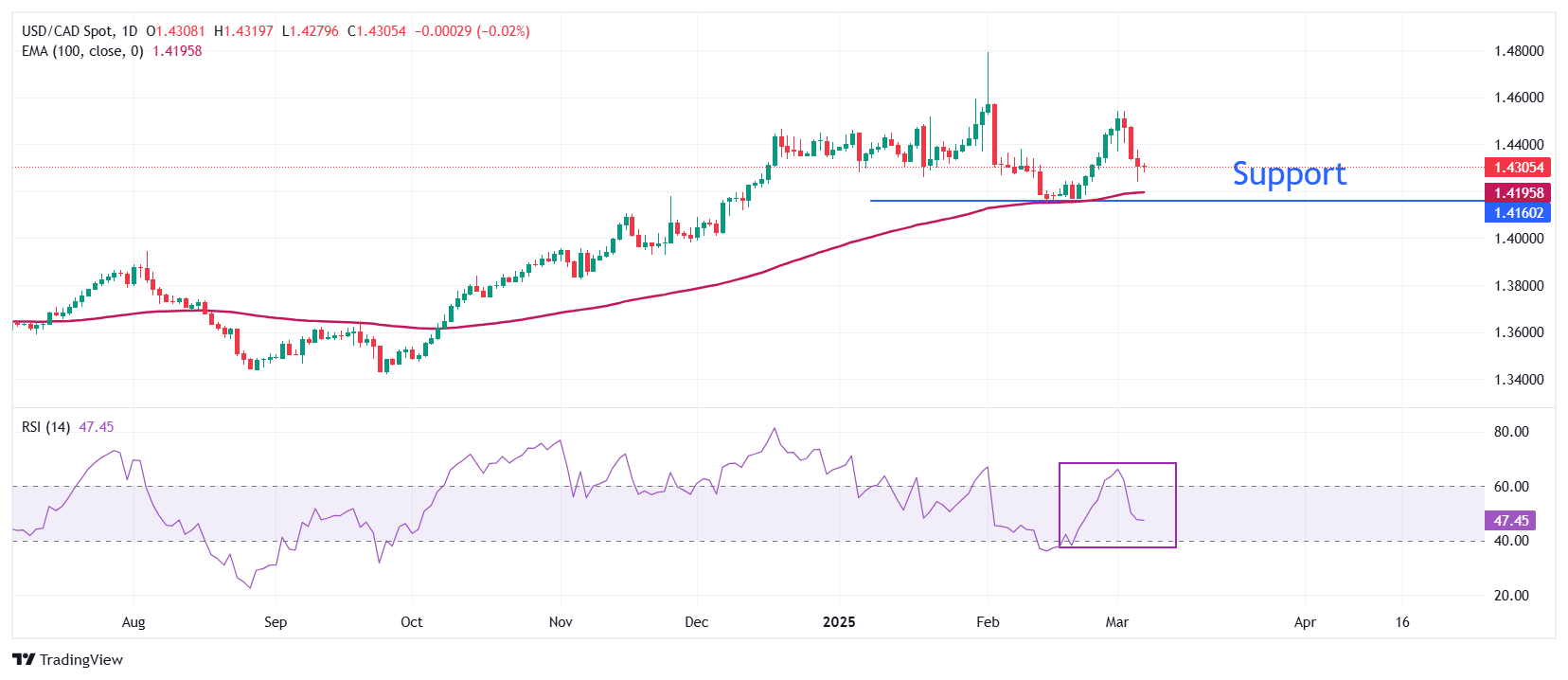
Task: Click the blue 1.41602 support price tag
Action: tap(1518, 213)
